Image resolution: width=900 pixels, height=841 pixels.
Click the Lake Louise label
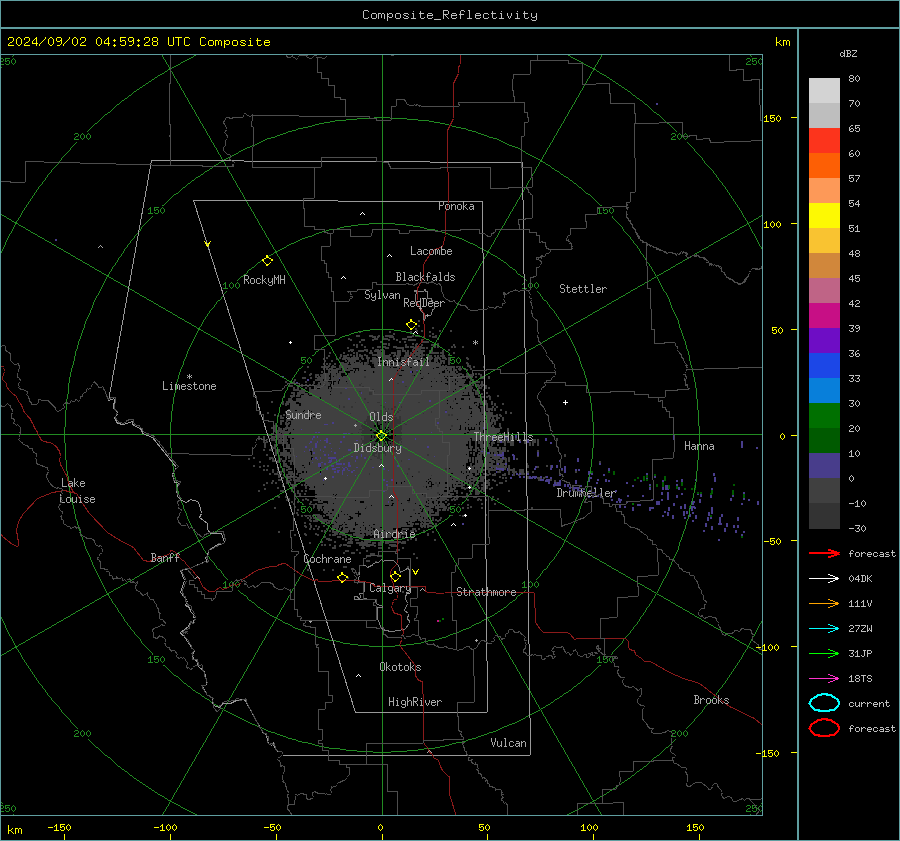[x=77, y=491]
